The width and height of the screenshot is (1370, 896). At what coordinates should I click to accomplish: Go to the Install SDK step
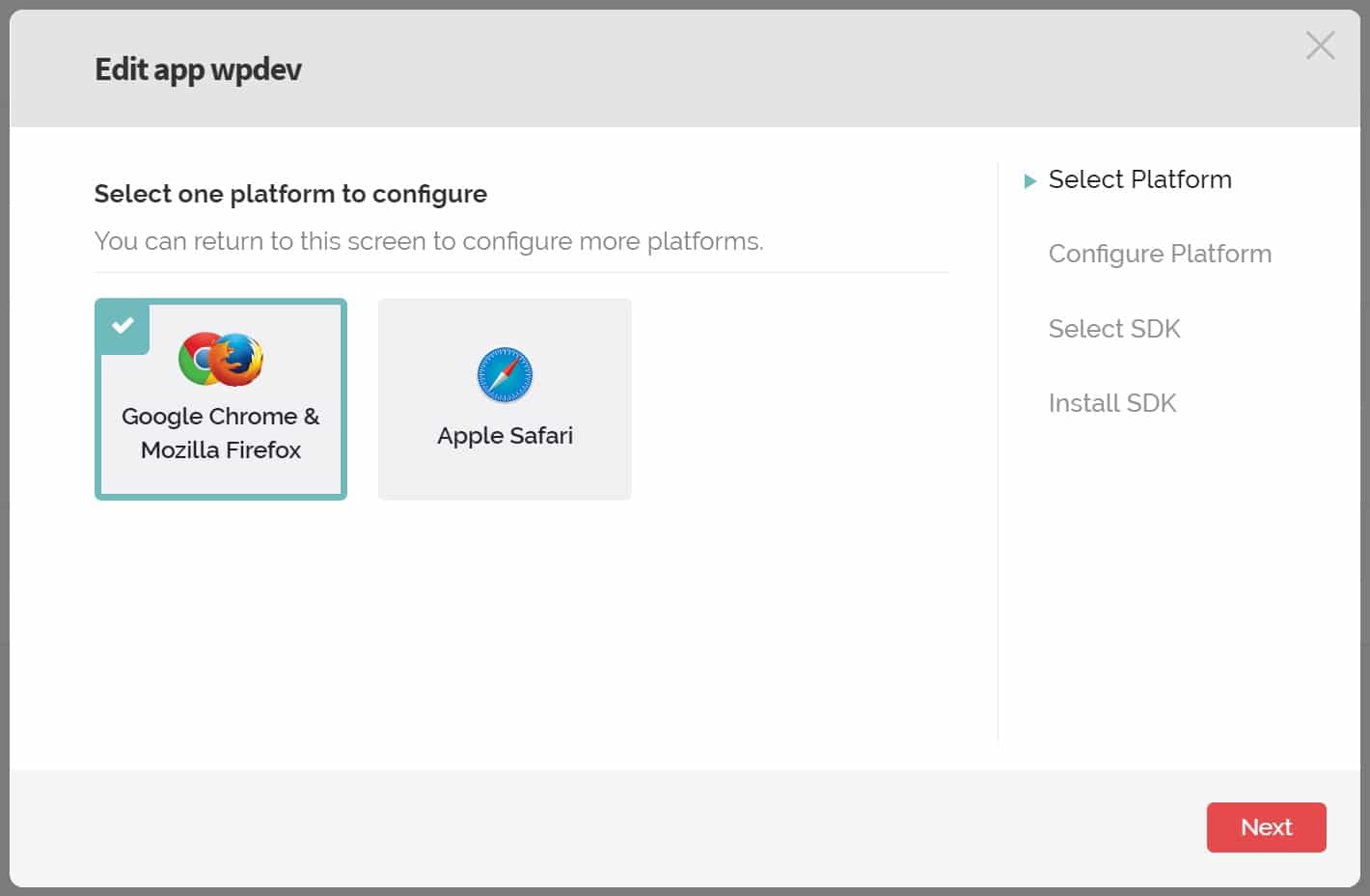pyautogui.click(x=1112, y=403)
